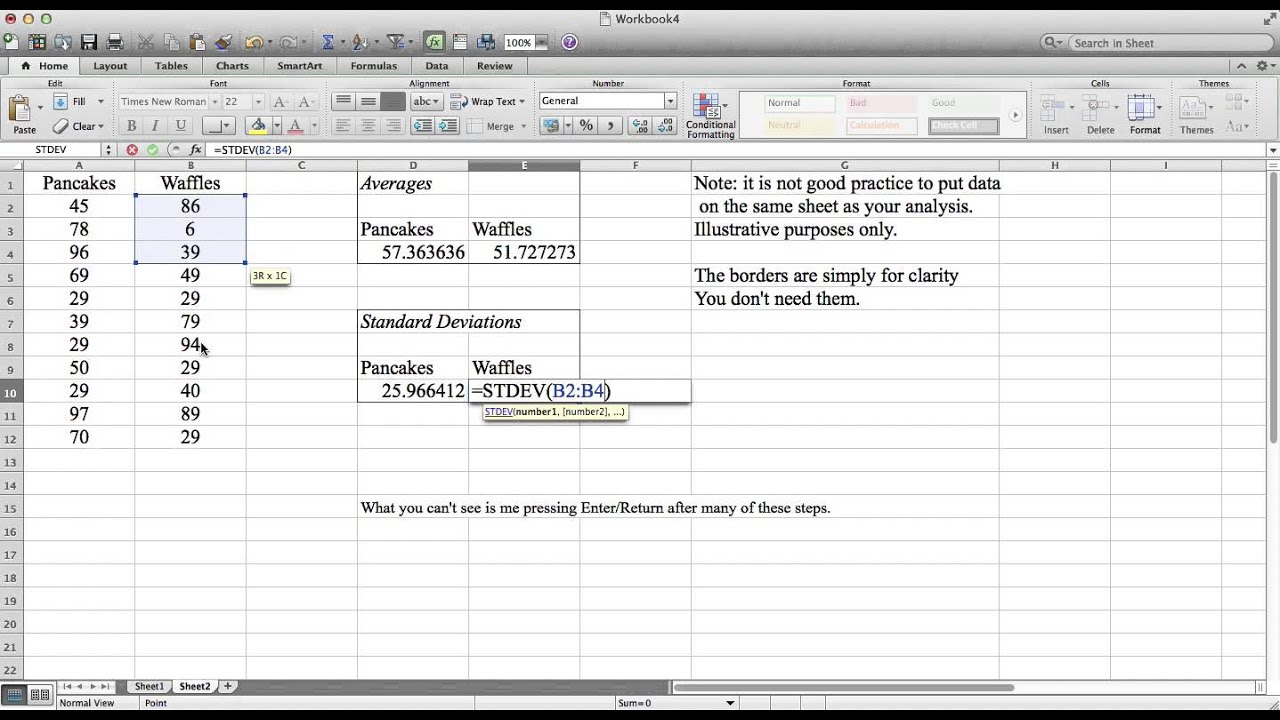Open the borders dropdown arrow
Viewport: 1280px width, 720px height.
coord(227,126)
